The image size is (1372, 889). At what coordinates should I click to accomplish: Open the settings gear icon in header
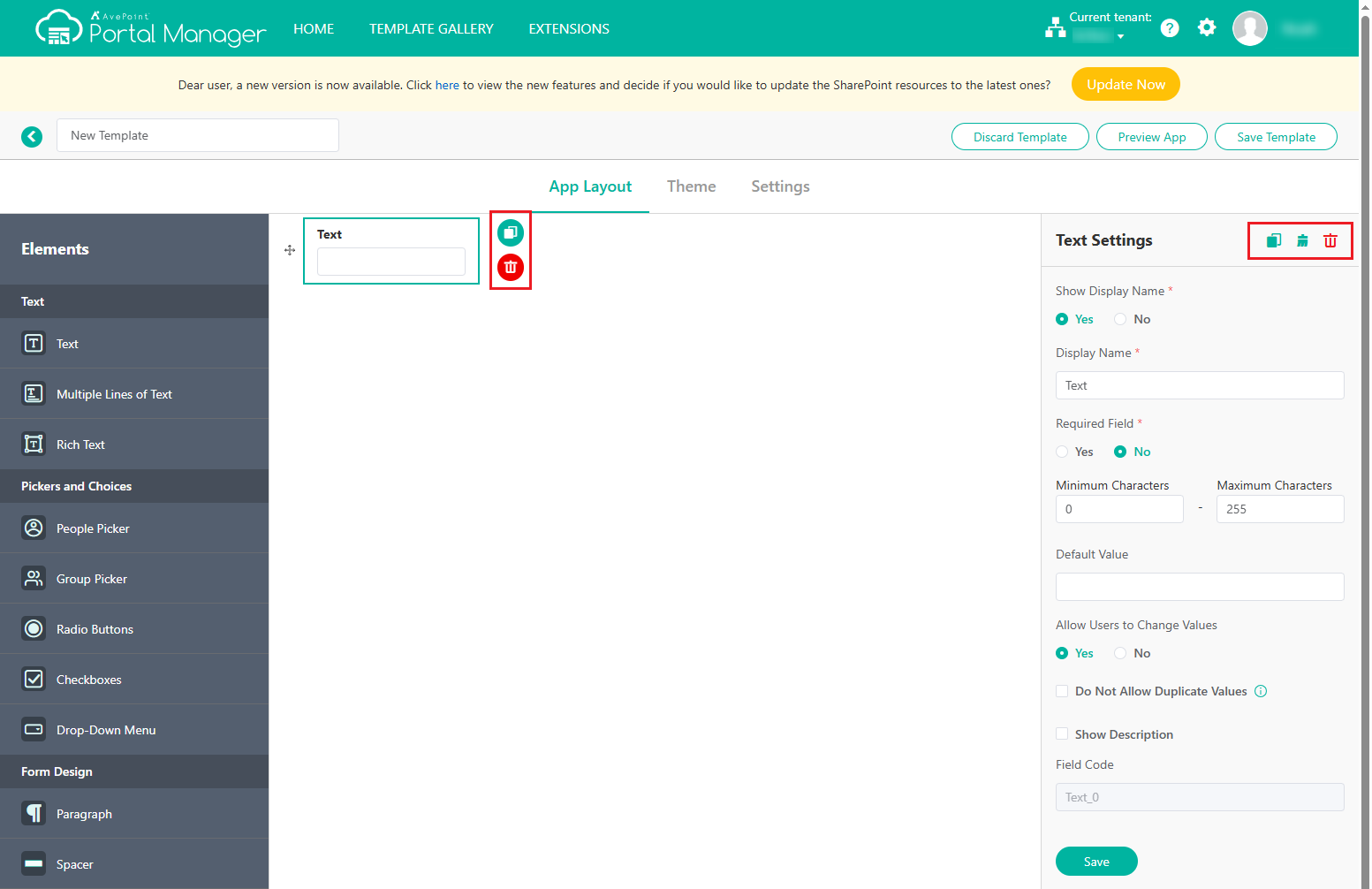point(1207,28)
